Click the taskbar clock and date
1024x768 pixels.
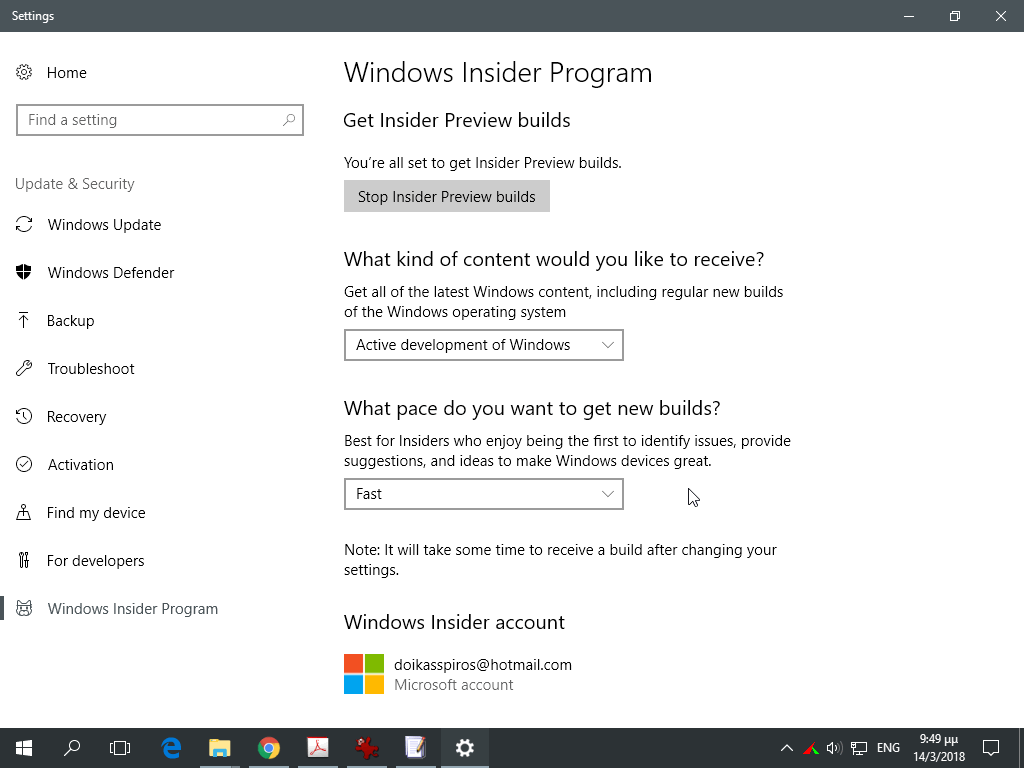[938, 748]
